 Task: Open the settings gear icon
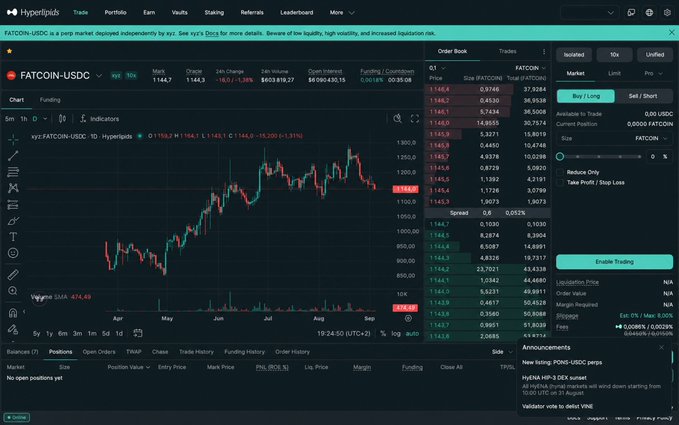click(667, 13)
